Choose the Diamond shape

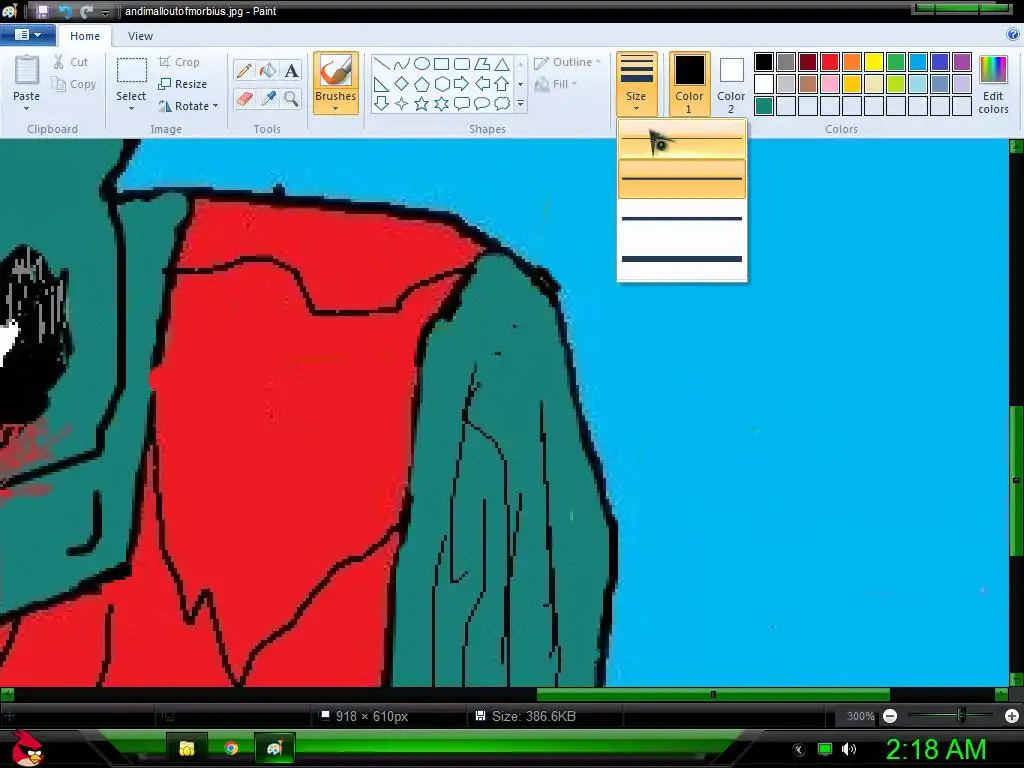click(x=402, y=84)
